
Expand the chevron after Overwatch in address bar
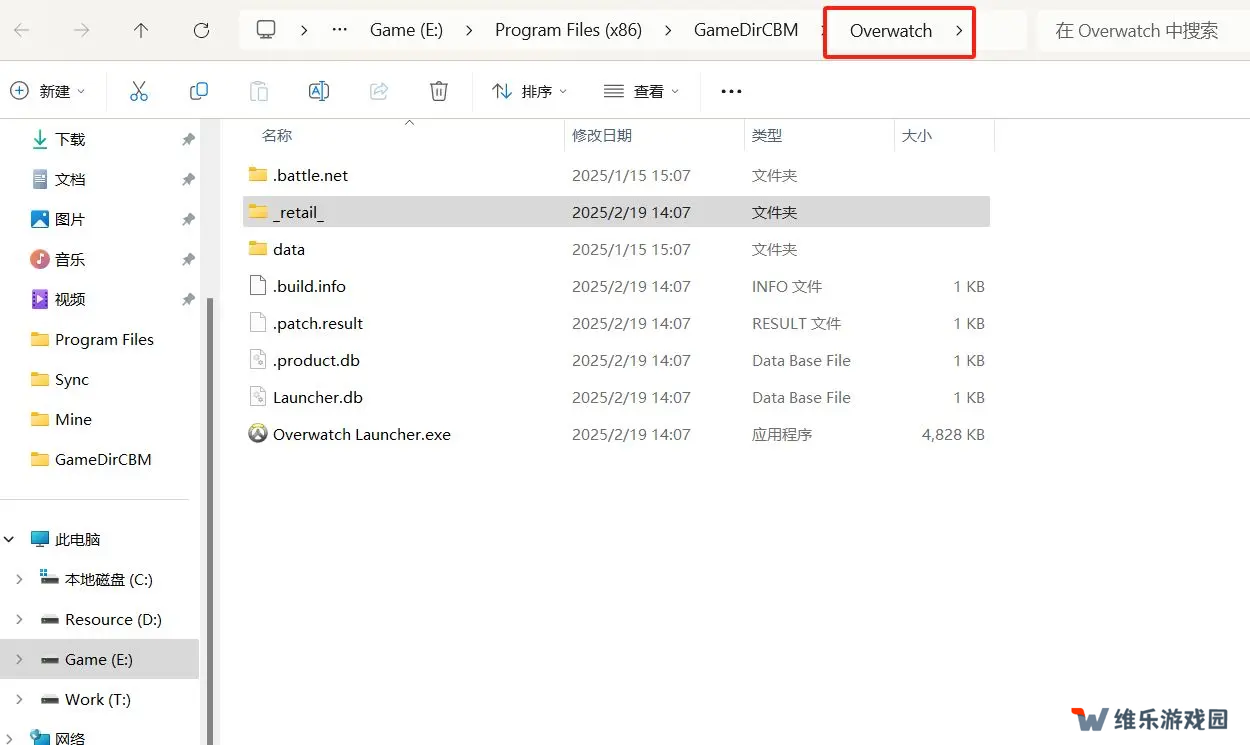pos(959,30)
